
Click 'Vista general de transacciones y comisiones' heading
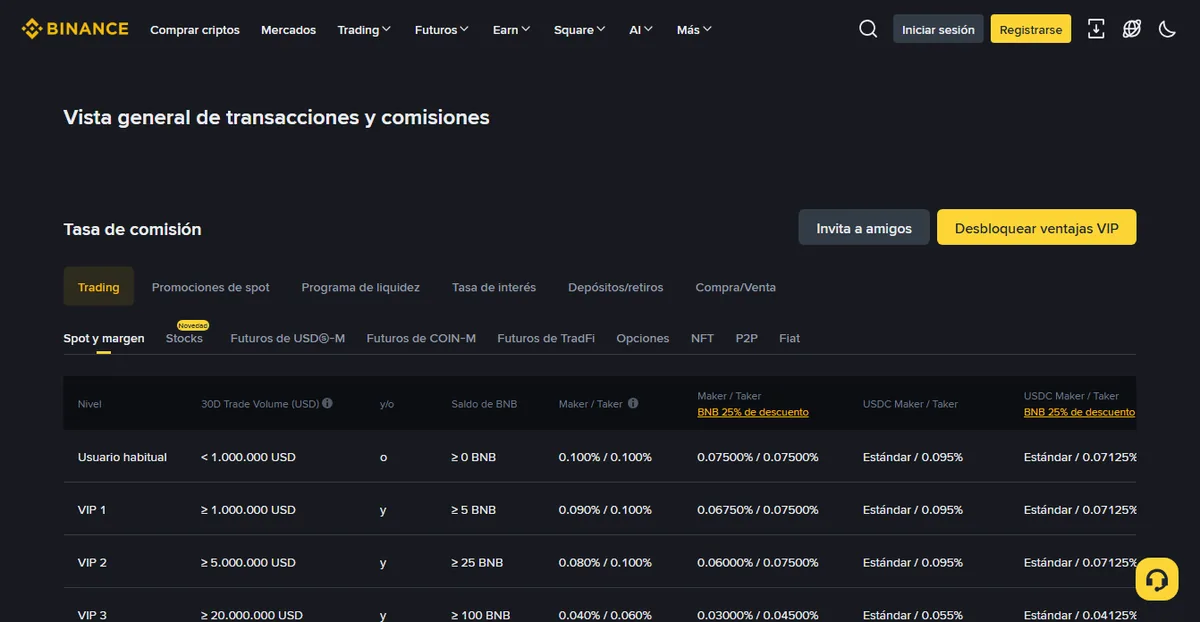277,117
